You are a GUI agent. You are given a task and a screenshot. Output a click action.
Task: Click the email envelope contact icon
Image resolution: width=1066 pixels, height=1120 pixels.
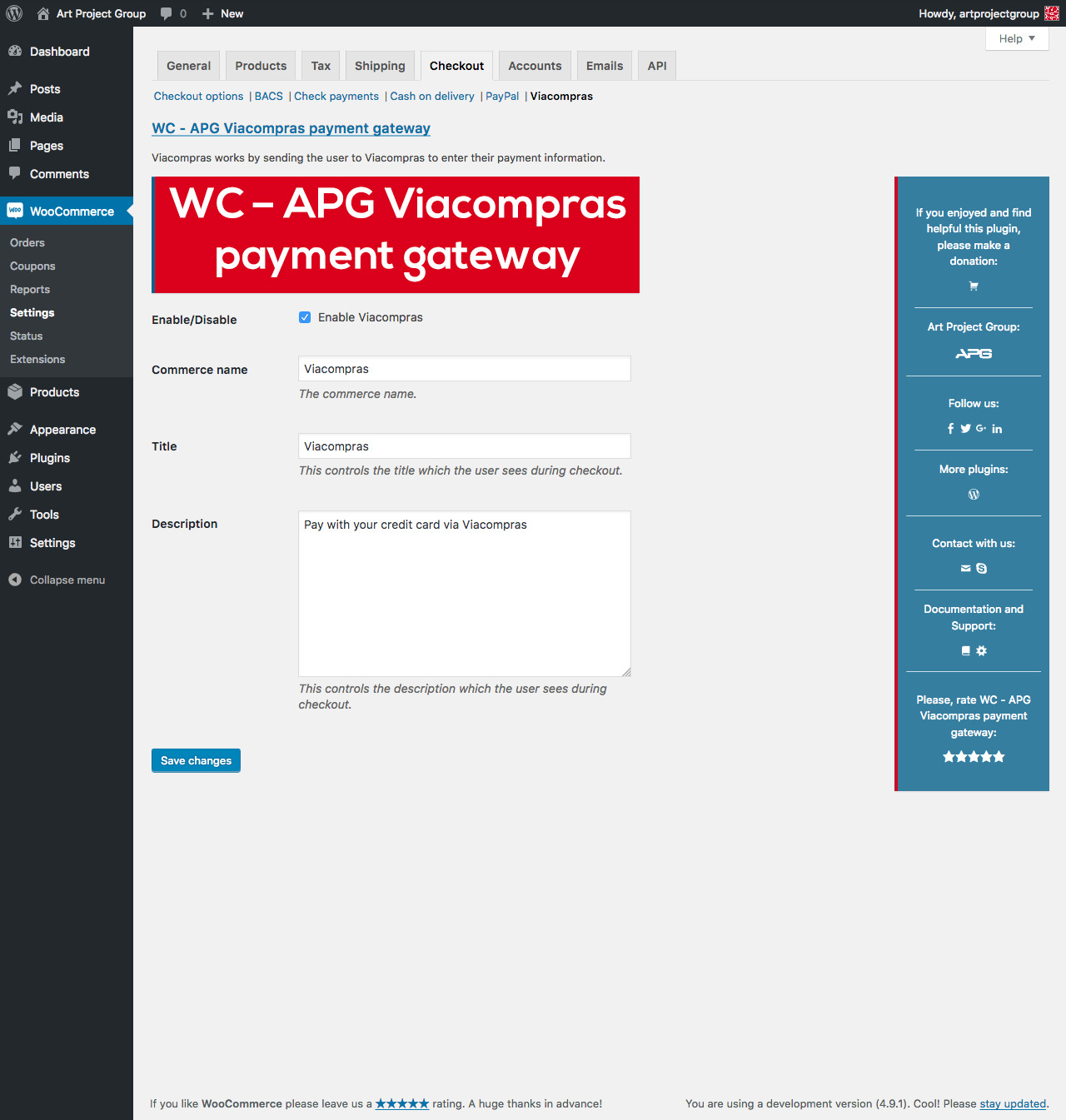pyautogui.click(x=965, y=569)
